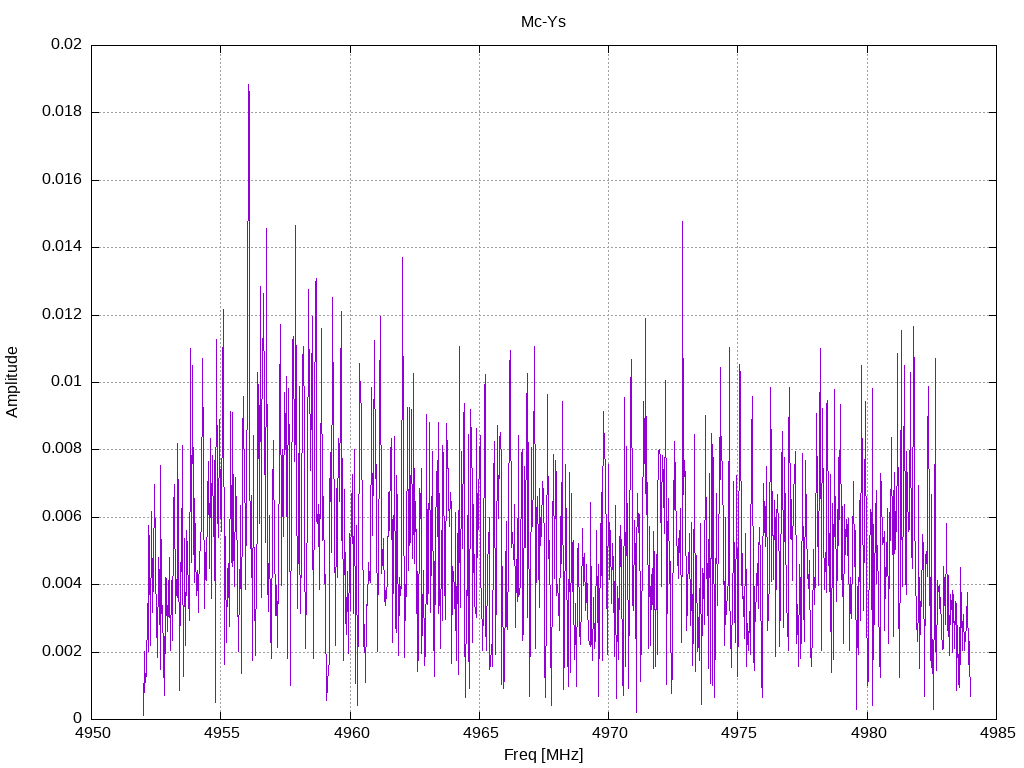Click the x-axis tick label 4985

(x=997, y=733)
